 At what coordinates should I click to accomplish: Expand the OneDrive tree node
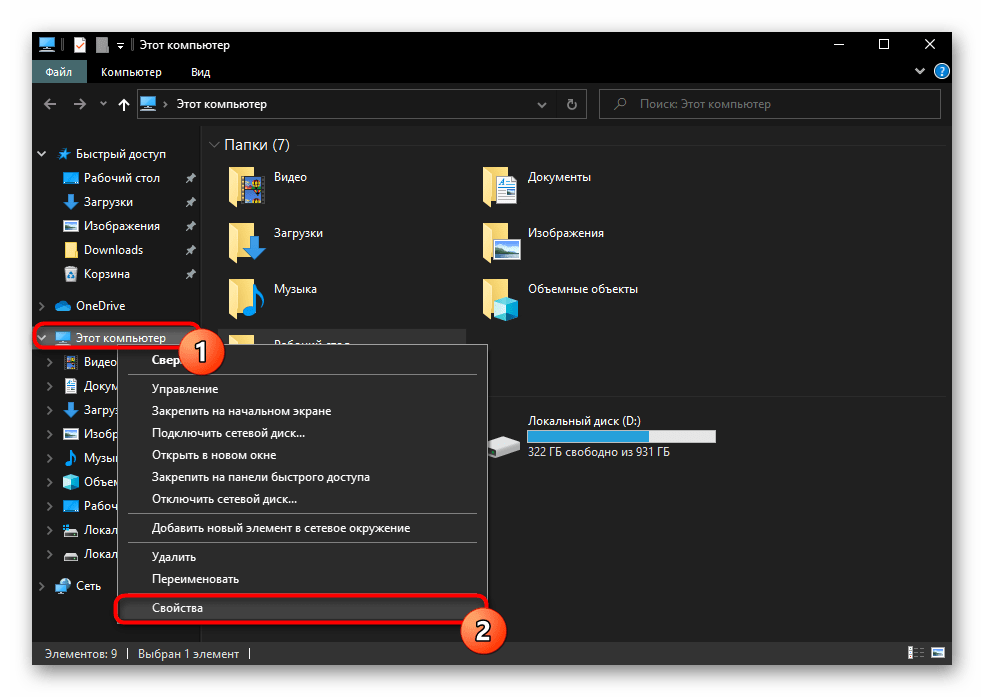(41, 306)
